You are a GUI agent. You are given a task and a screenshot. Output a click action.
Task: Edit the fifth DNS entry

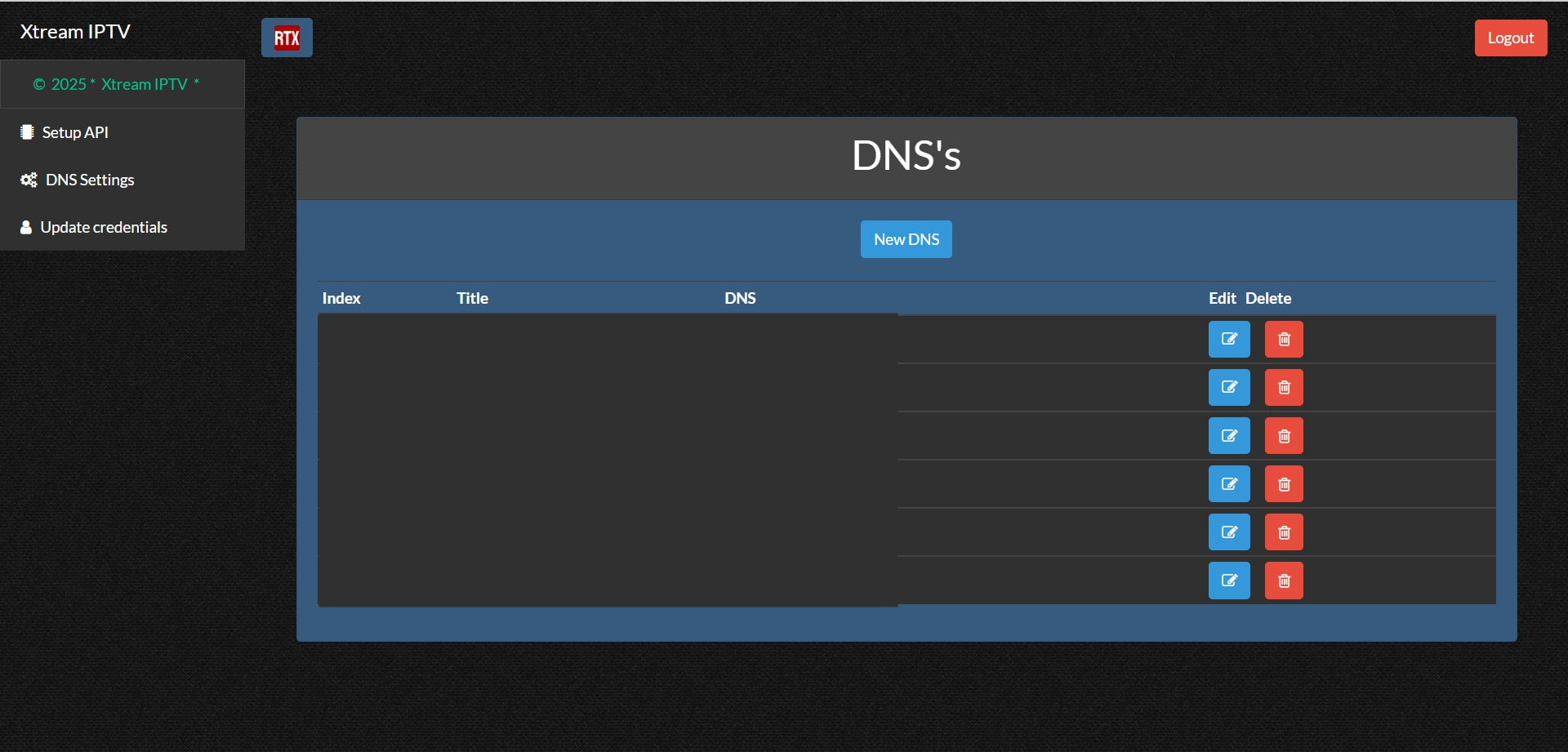tap(1228, 532)
